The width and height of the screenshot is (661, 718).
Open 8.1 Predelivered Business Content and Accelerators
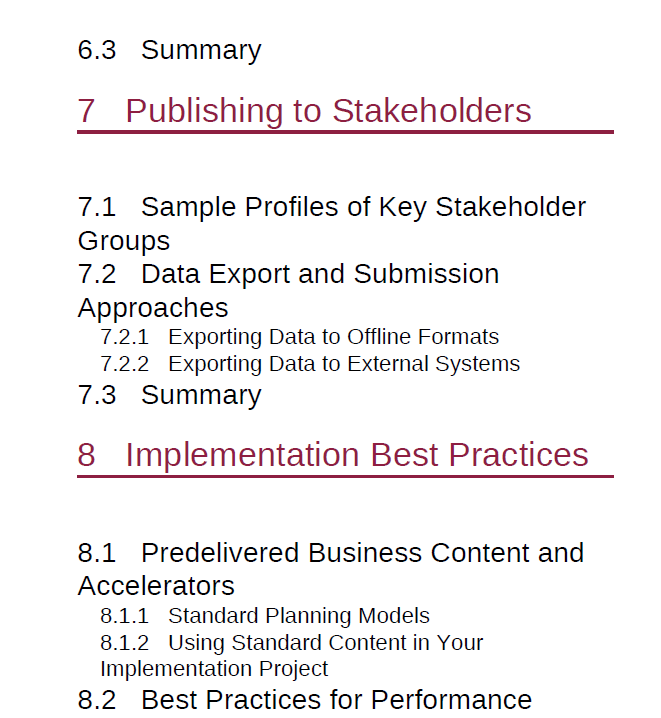point(331,569)
